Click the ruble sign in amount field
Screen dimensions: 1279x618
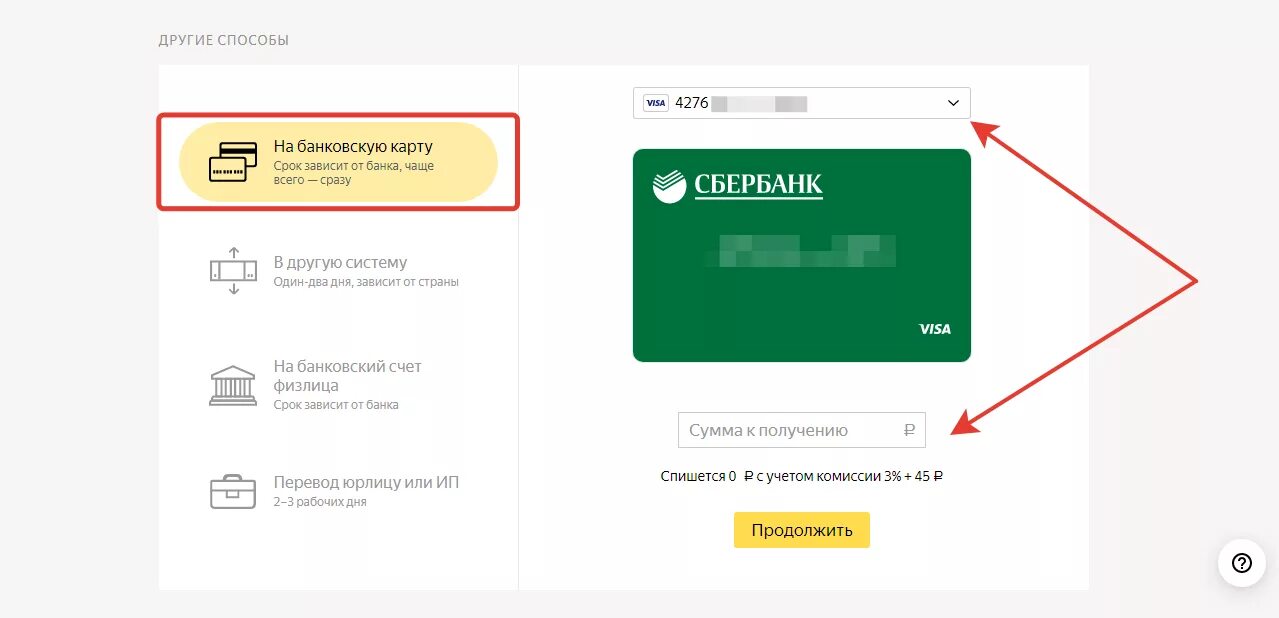[x=909, y=431]
